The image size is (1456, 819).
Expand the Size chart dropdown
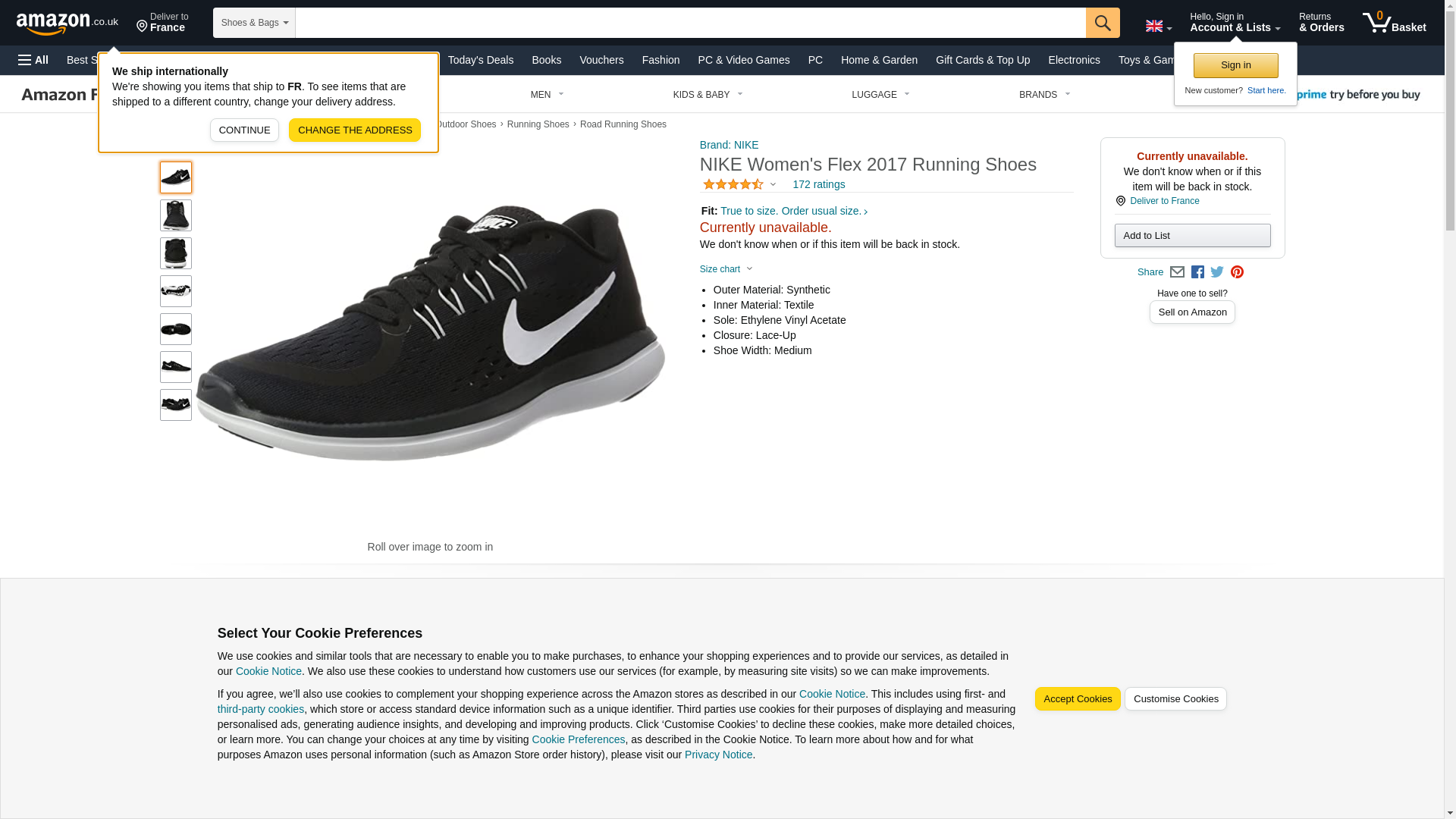coord(726,269)
